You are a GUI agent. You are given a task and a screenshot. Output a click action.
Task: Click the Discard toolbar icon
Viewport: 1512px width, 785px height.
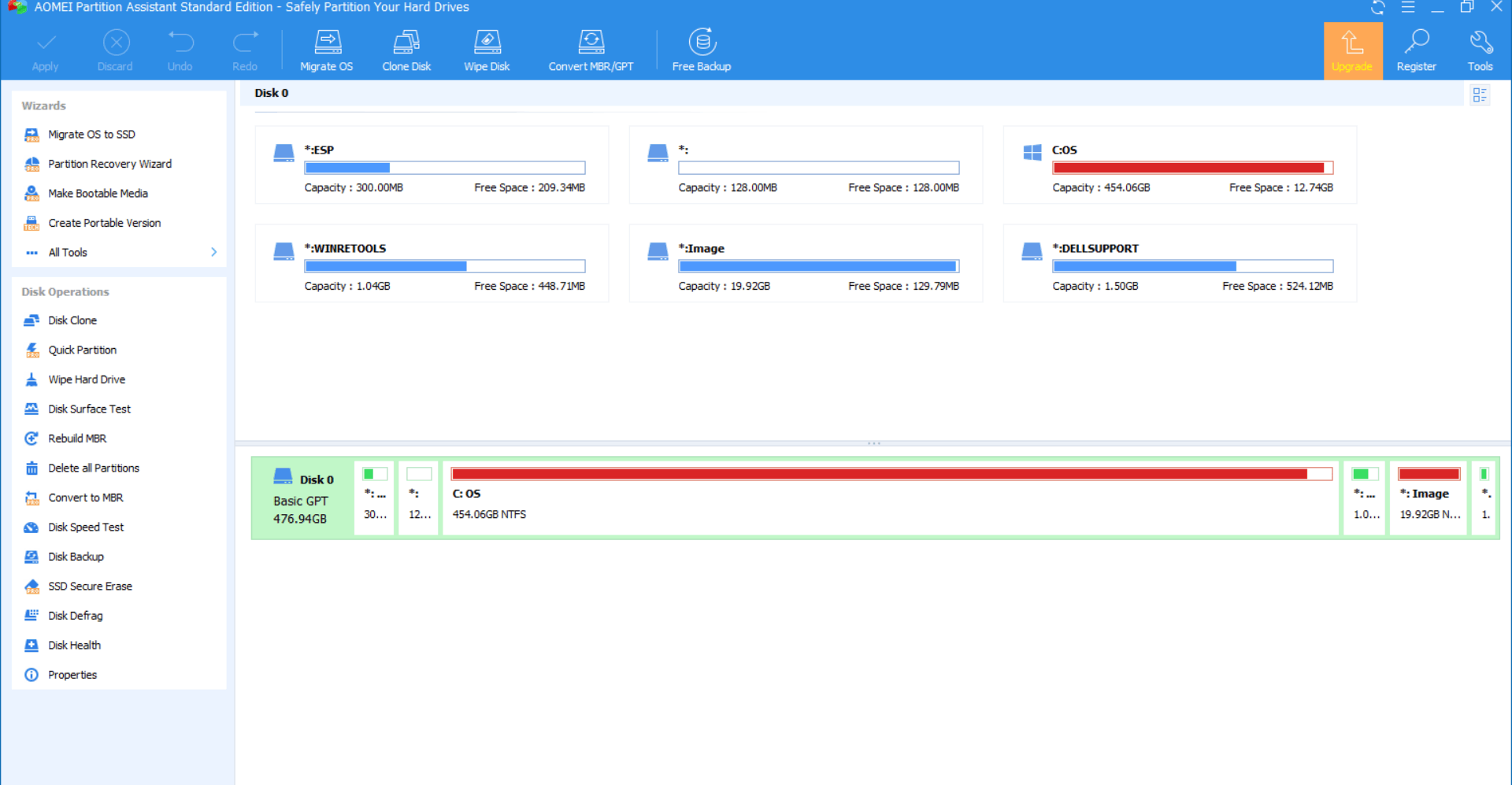(116, 42)
